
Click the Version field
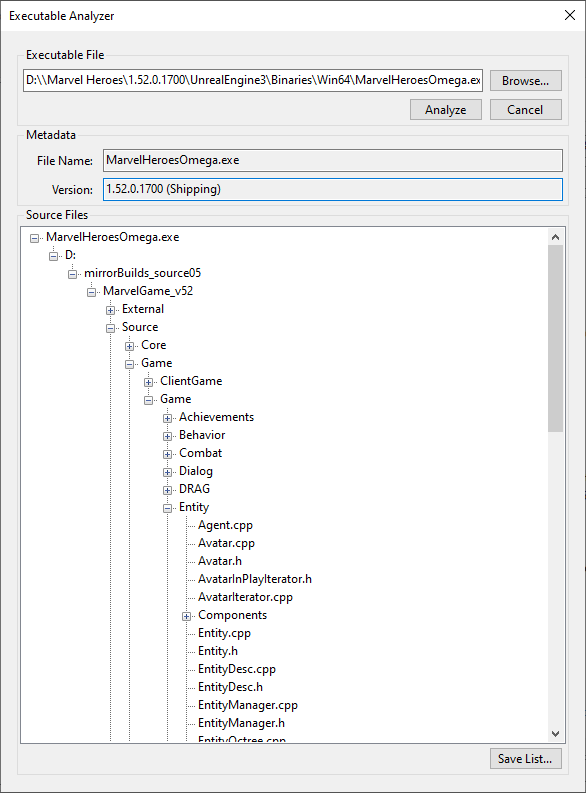click(333, 189)
